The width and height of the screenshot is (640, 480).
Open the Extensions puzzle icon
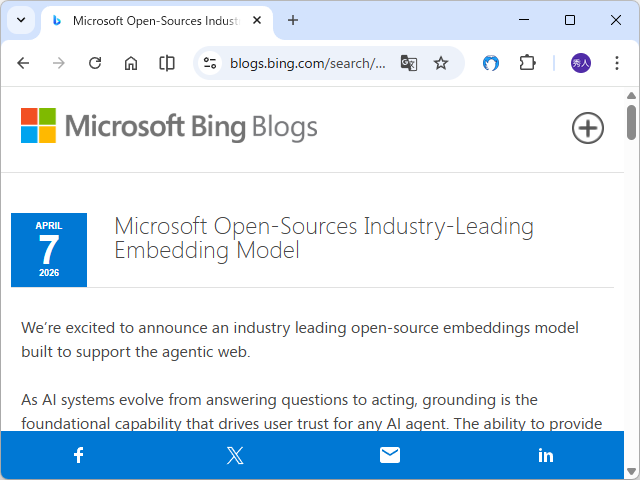point(527,63)
